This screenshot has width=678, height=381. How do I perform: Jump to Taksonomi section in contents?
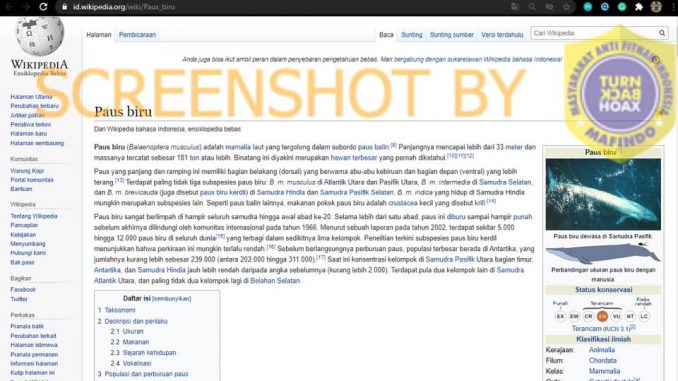tap(120, 310)
